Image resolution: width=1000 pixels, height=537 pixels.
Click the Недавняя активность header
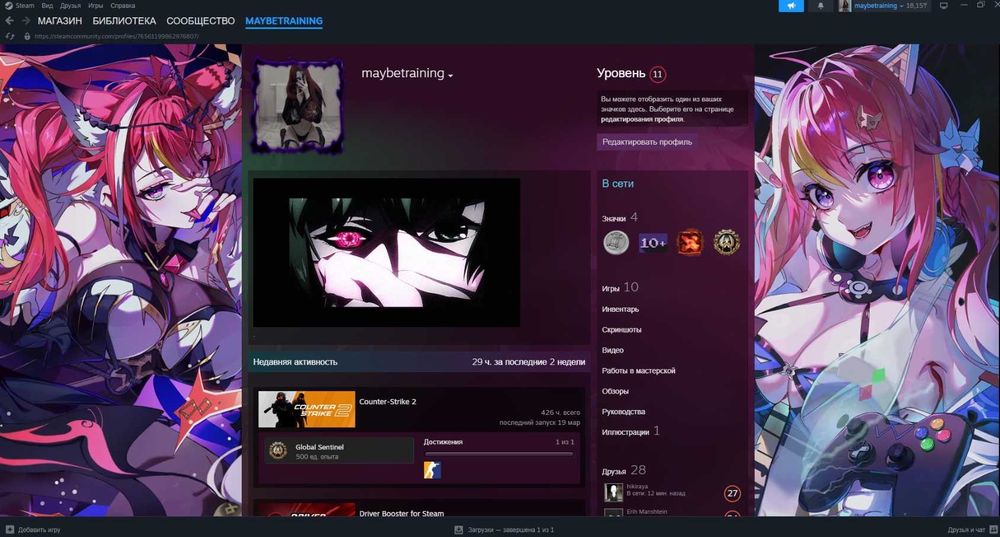[295, 362]
